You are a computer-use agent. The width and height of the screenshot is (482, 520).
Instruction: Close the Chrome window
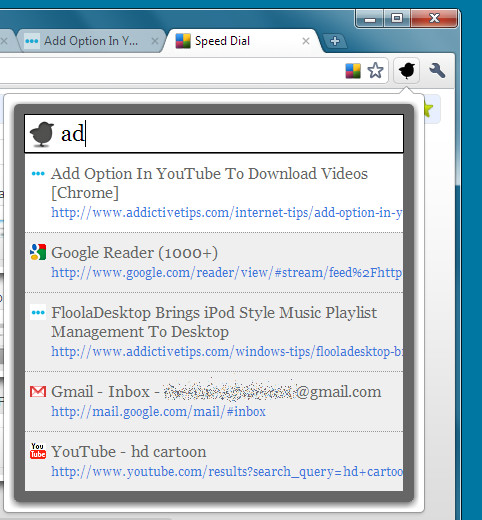[x=434, y=18]
